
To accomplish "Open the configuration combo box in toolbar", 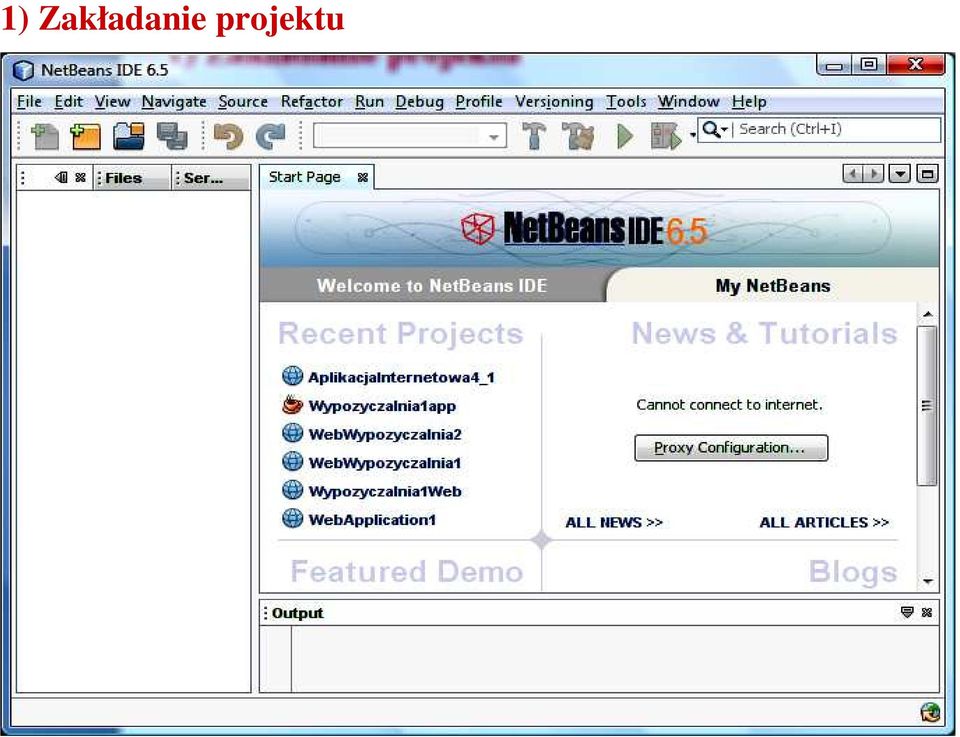I will [410, 136].
